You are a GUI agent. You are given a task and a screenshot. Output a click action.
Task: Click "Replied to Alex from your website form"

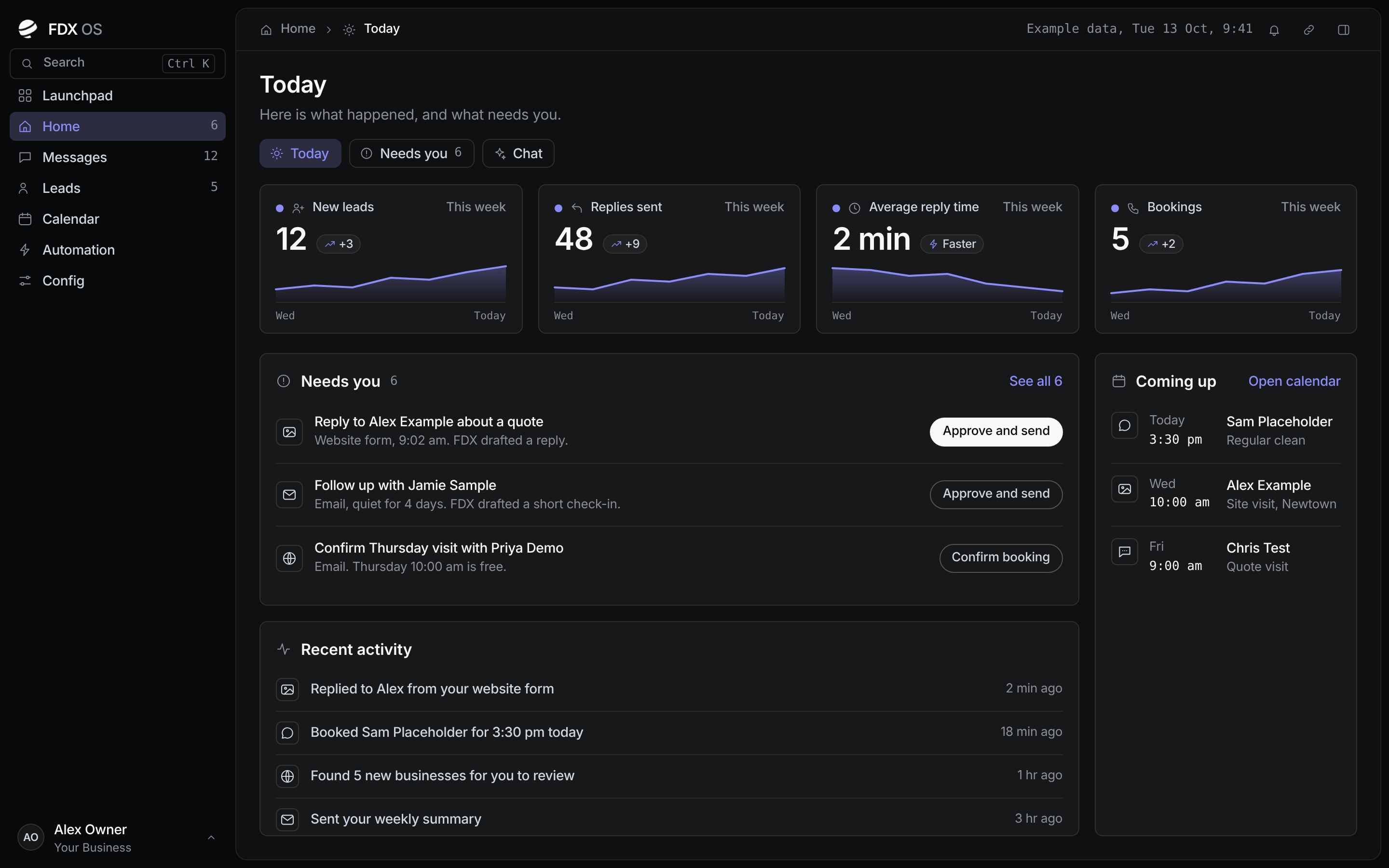click(432, 689)
